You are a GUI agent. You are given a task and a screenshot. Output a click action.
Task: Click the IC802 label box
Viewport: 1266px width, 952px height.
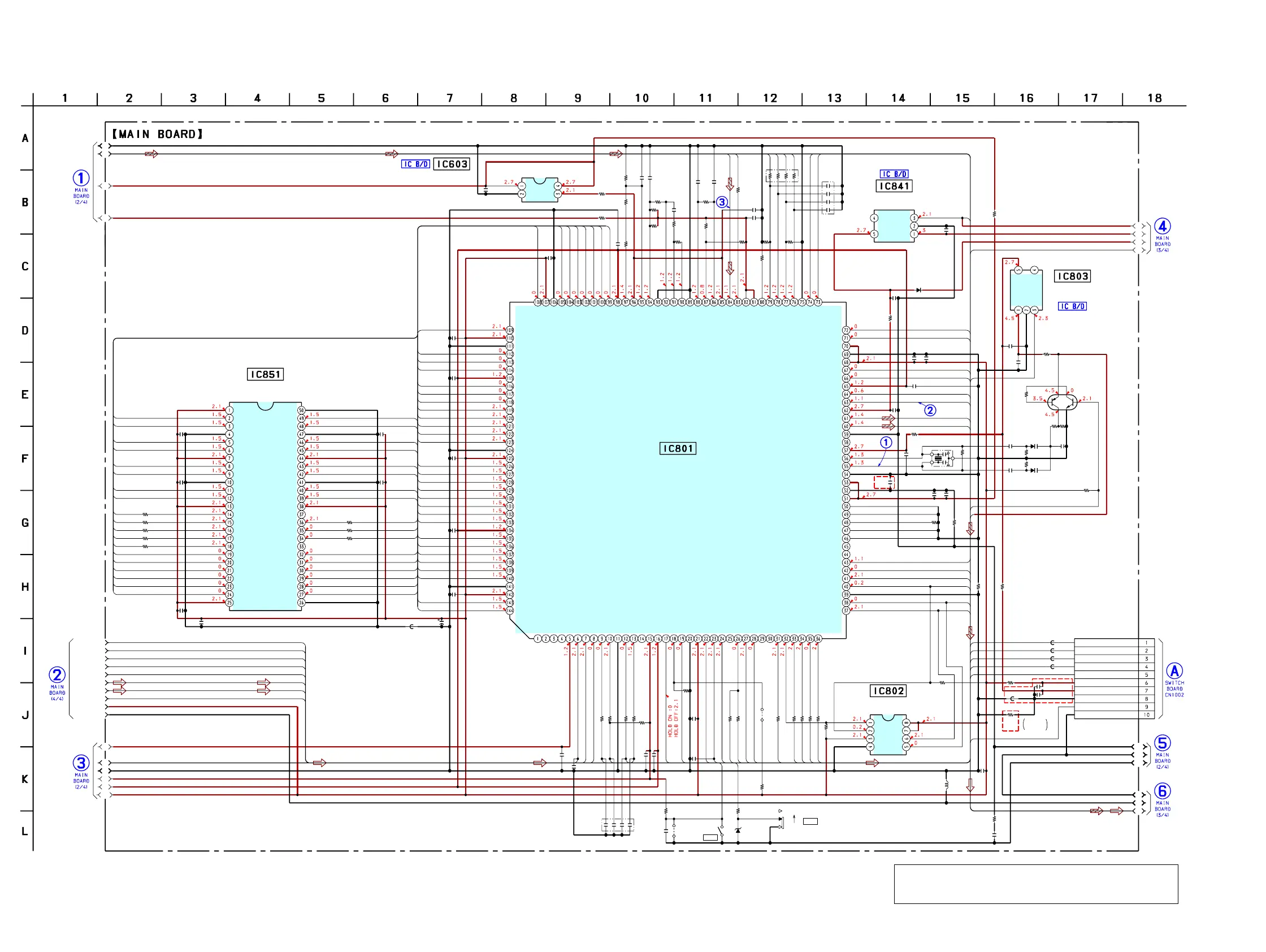click(x=888, y=691)
